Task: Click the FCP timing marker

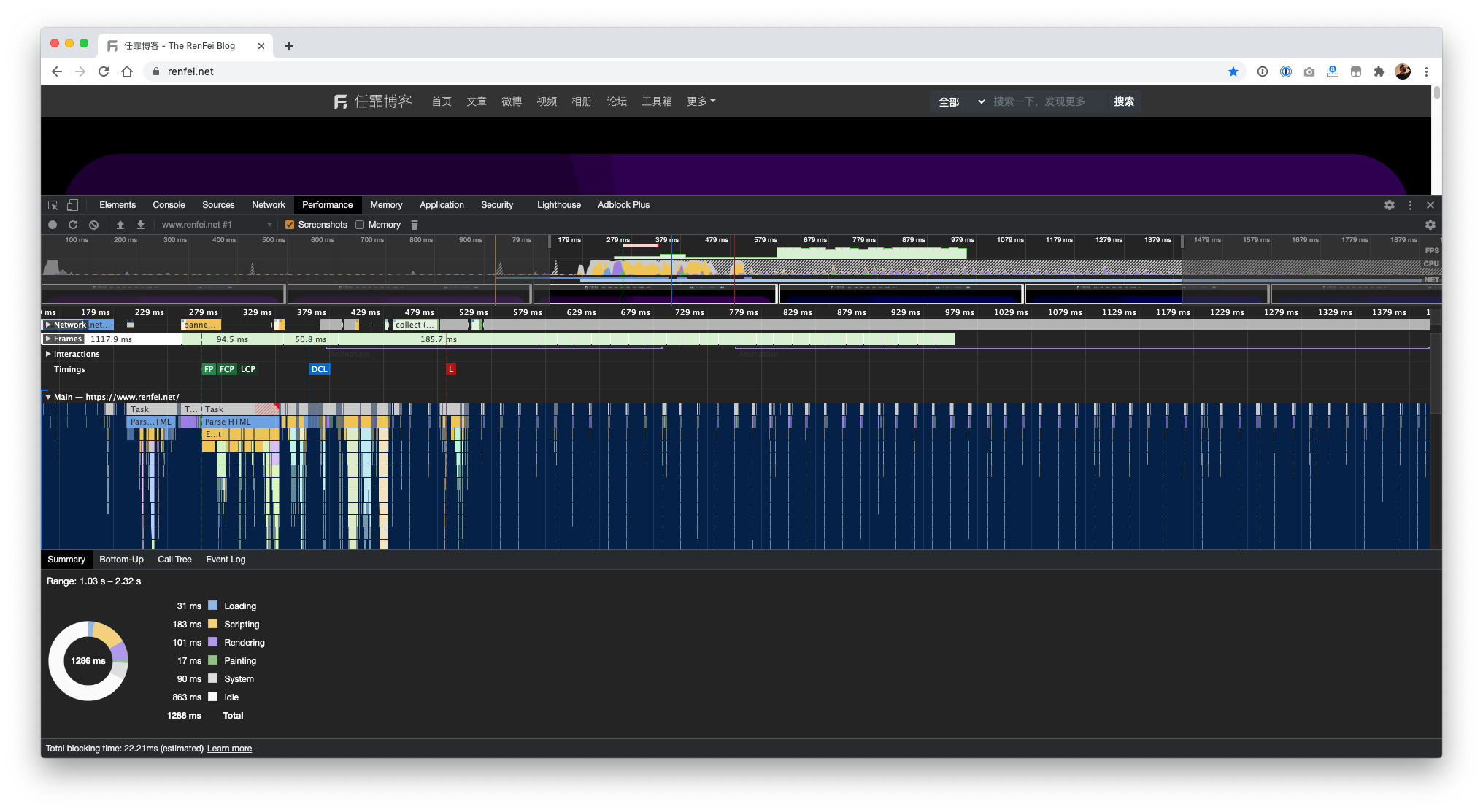Action: pos(226,369)
